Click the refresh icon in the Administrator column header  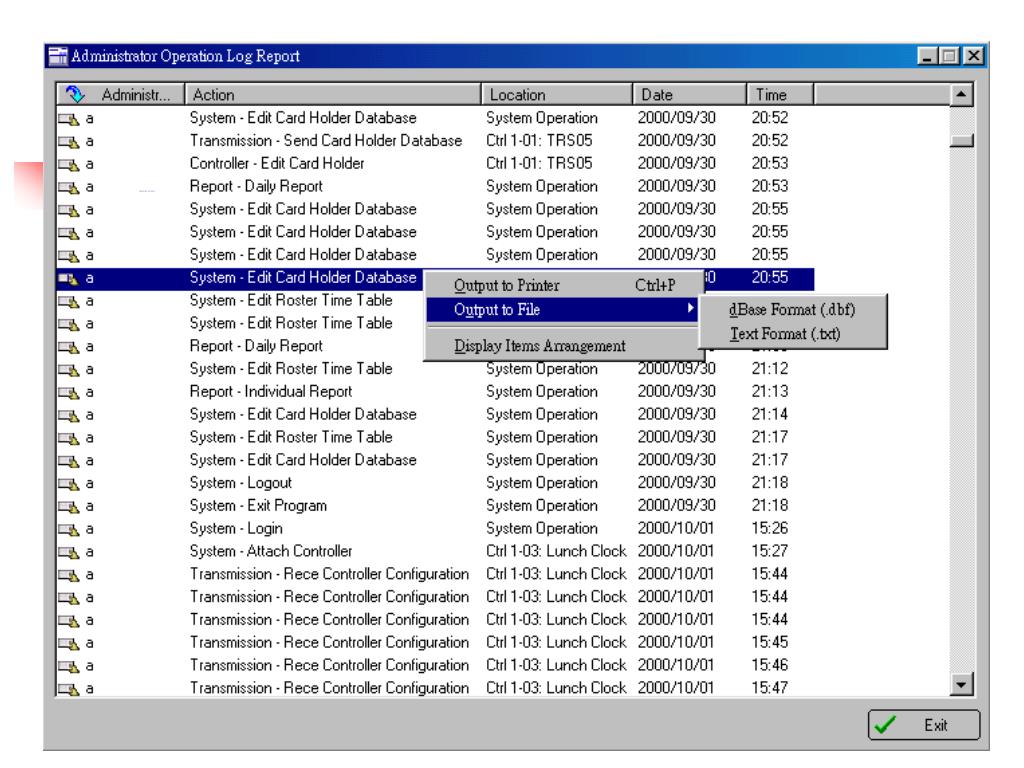coord(75,95)
